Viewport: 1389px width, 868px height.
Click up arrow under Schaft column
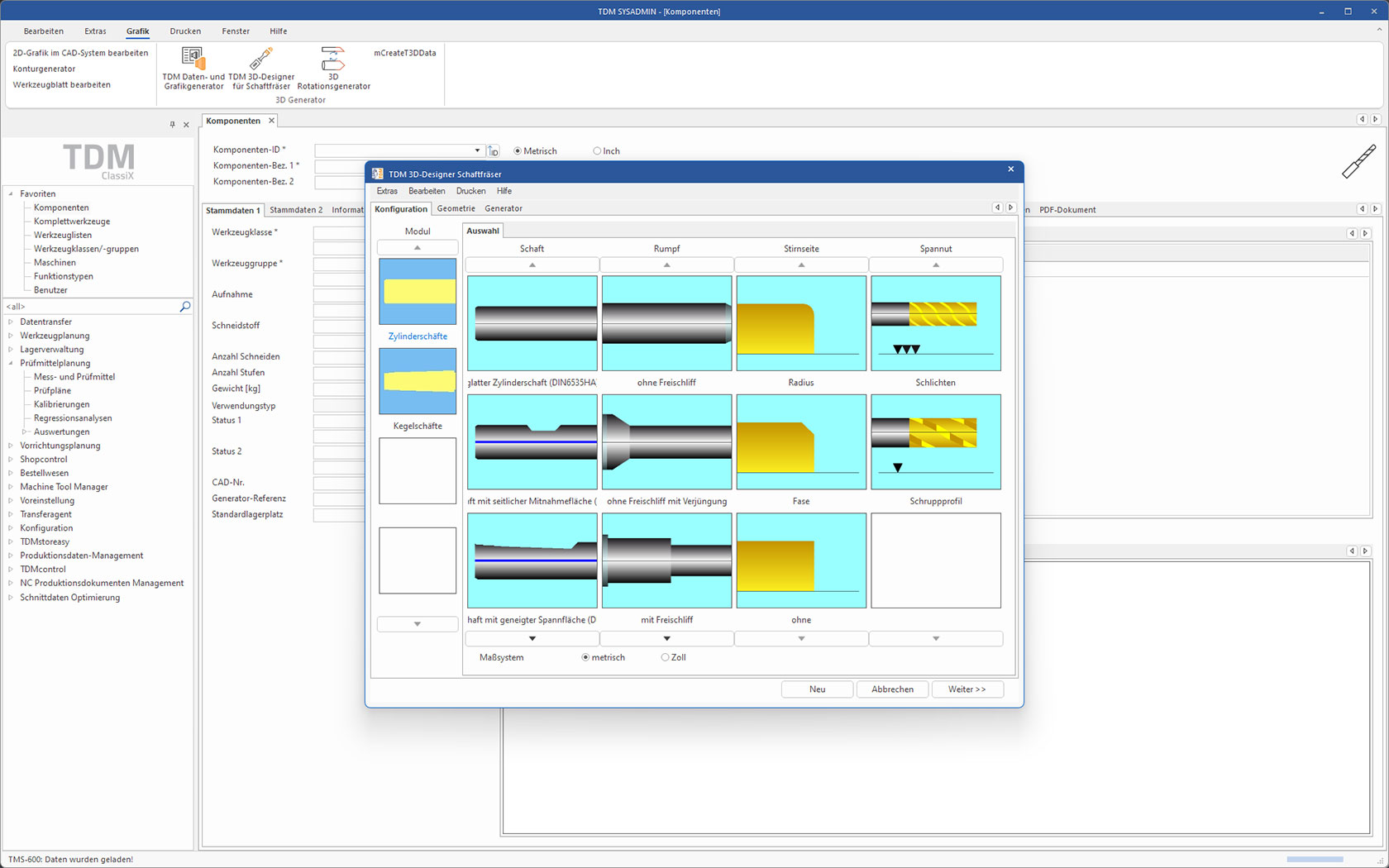pos(532,265)
